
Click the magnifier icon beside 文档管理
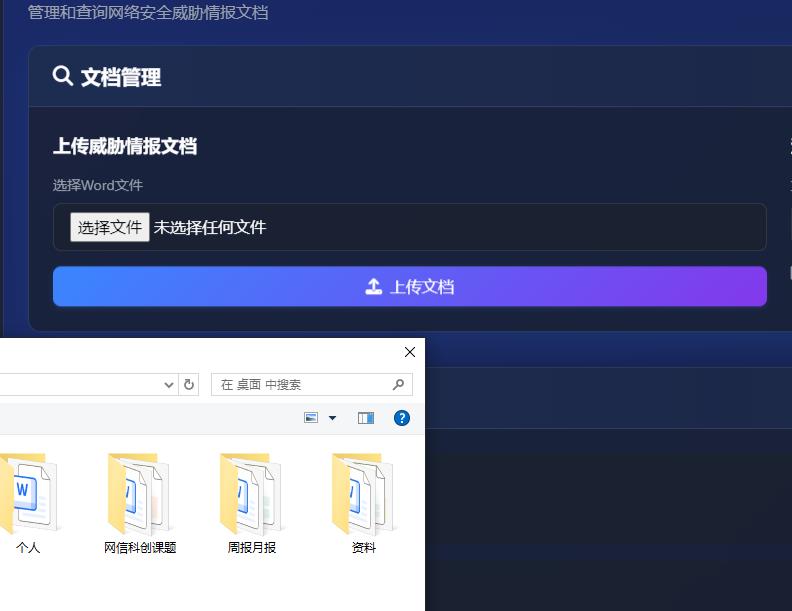click(63, 76)
